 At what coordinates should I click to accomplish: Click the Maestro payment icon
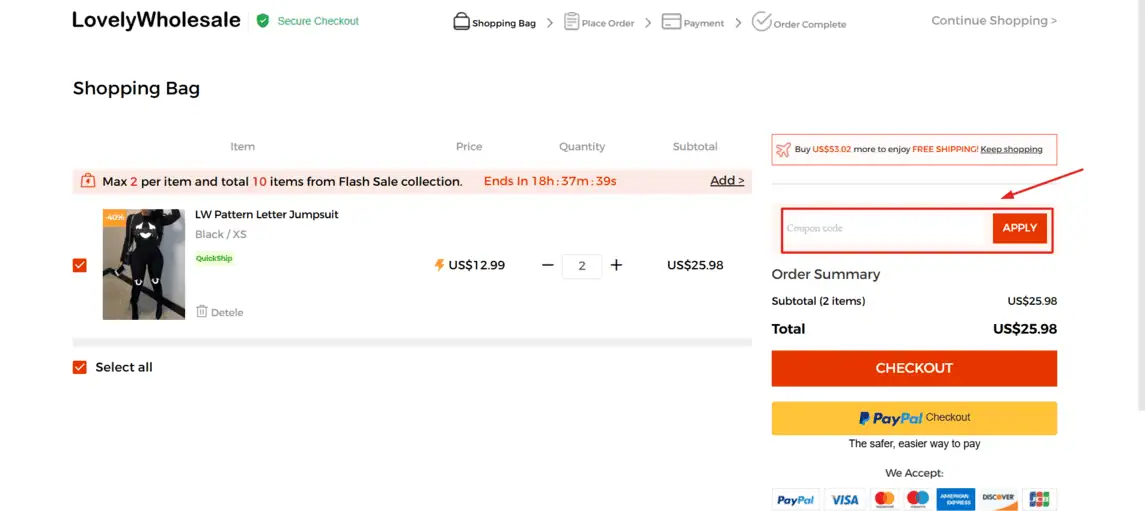[917, 500]
